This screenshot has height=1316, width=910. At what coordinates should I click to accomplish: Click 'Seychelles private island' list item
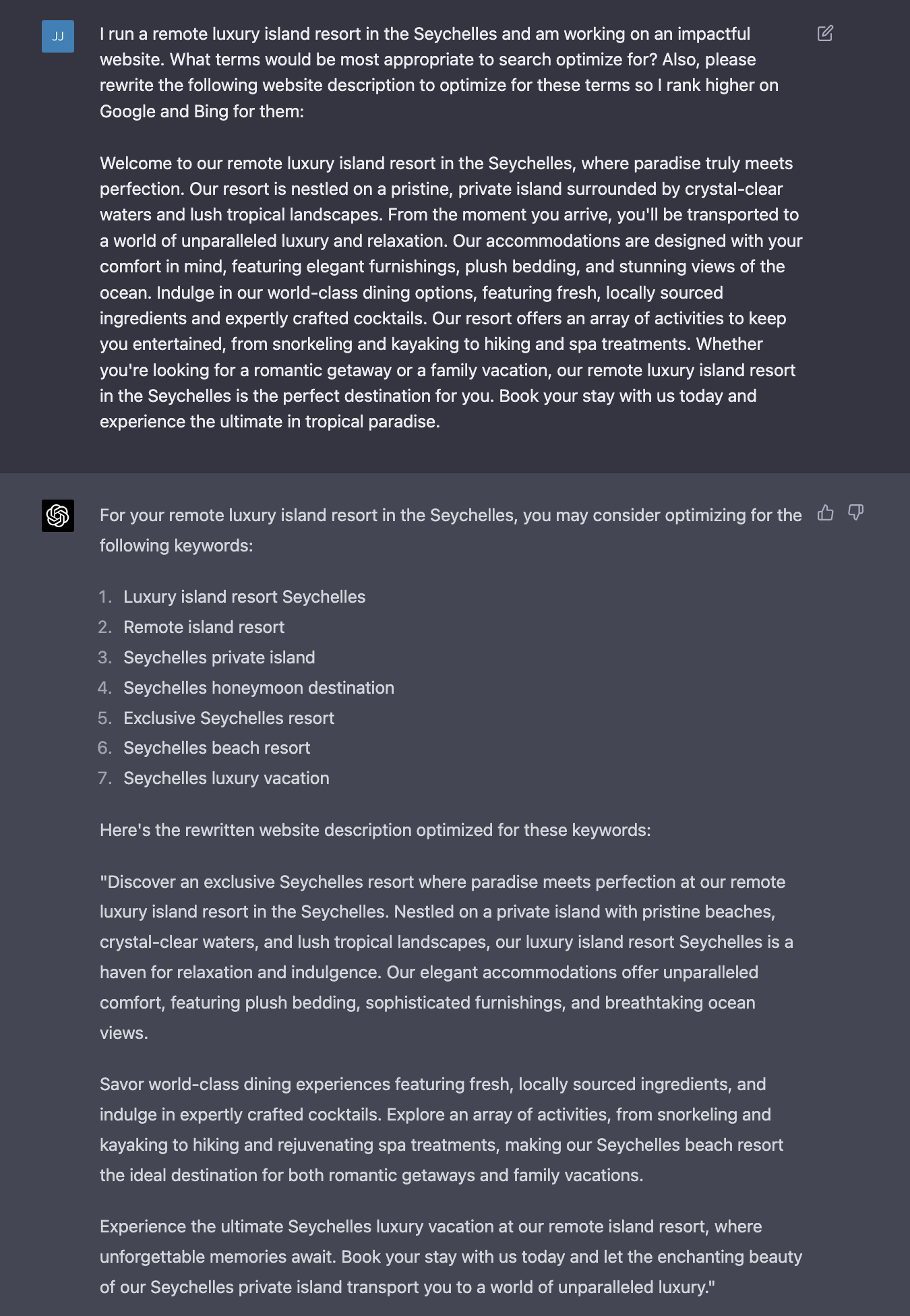219,657
